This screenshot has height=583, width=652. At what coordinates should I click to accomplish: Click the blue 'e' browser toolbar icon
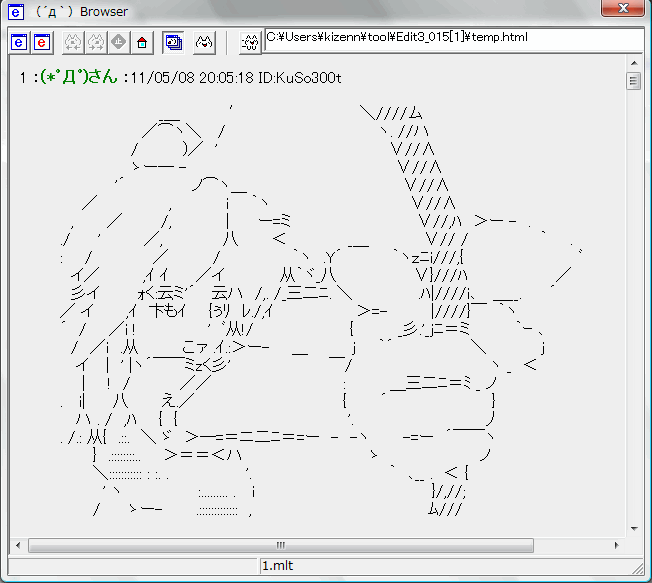(x=19, y=42)
